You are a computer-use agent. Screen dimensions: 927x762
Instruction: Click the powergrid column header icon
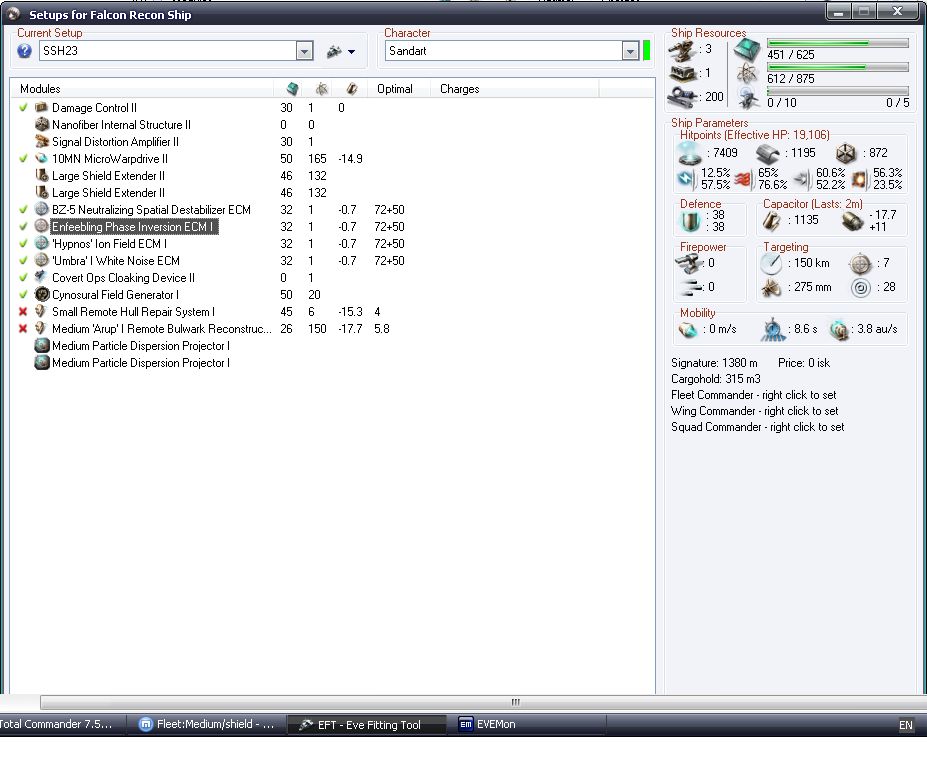(x=322, y=89)
